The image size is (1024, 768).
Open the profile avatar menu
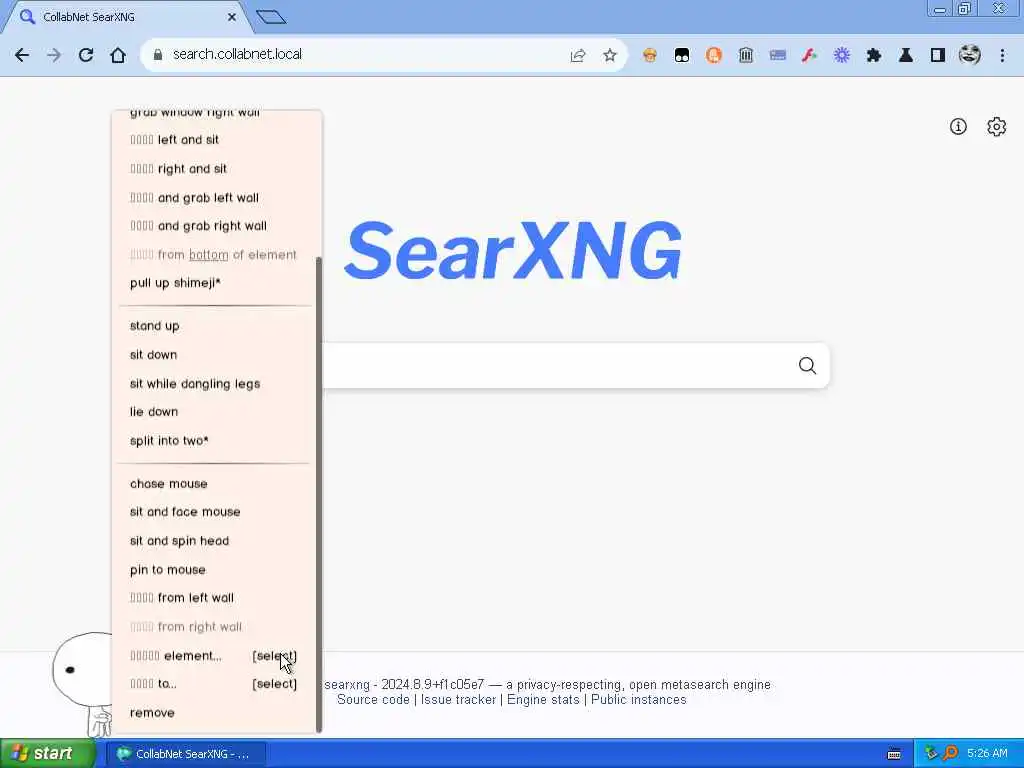pos(970,55)
